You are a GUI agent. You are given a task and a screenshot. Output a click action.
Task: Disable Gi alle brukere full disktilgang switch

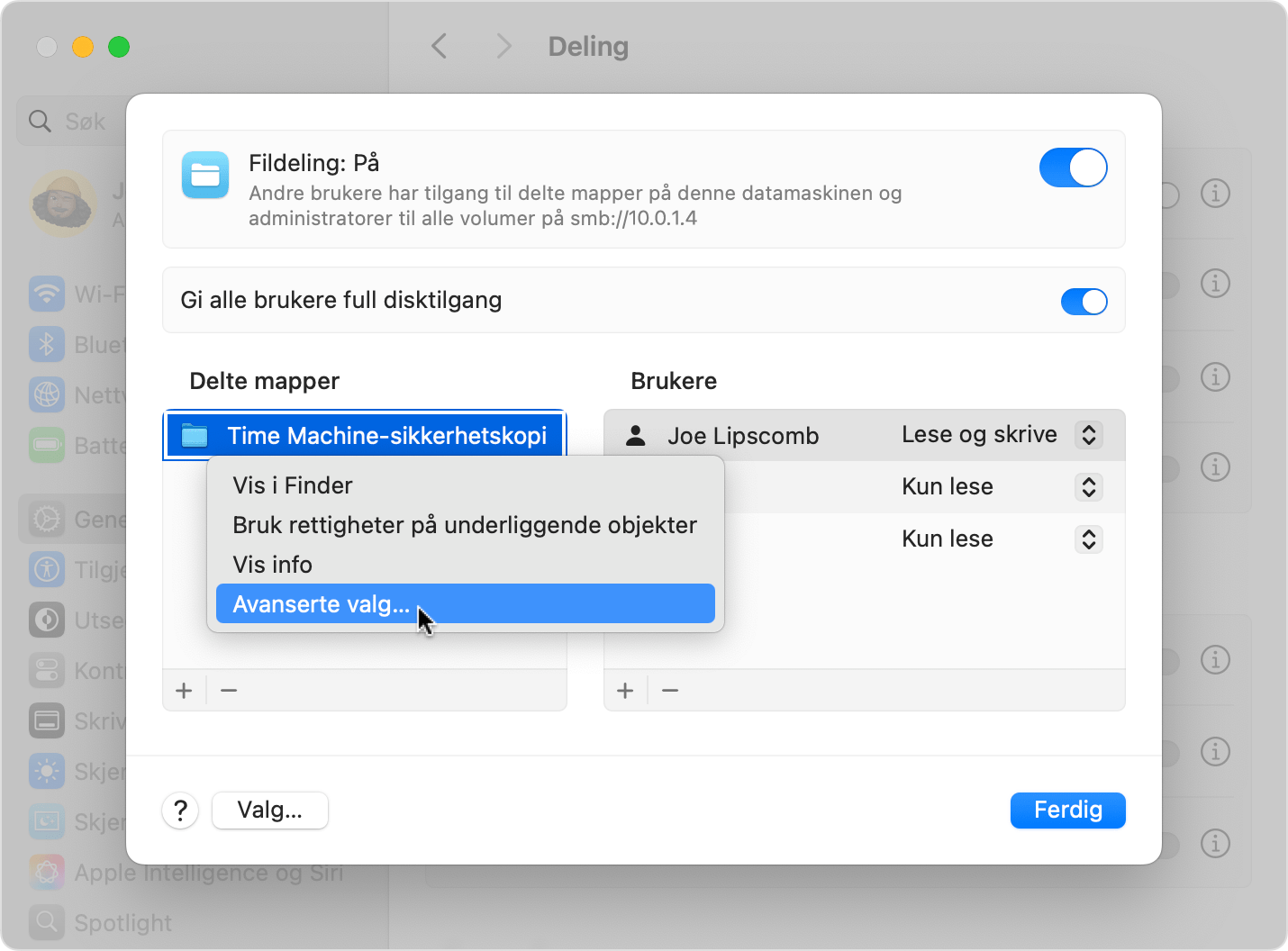[x=1084, y=302]
